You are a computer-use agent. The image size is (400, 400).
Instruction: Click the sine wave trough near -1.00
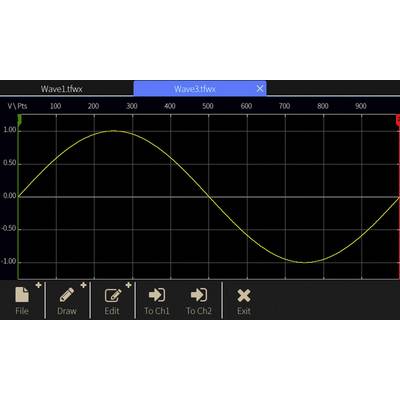tap(305, 262)
